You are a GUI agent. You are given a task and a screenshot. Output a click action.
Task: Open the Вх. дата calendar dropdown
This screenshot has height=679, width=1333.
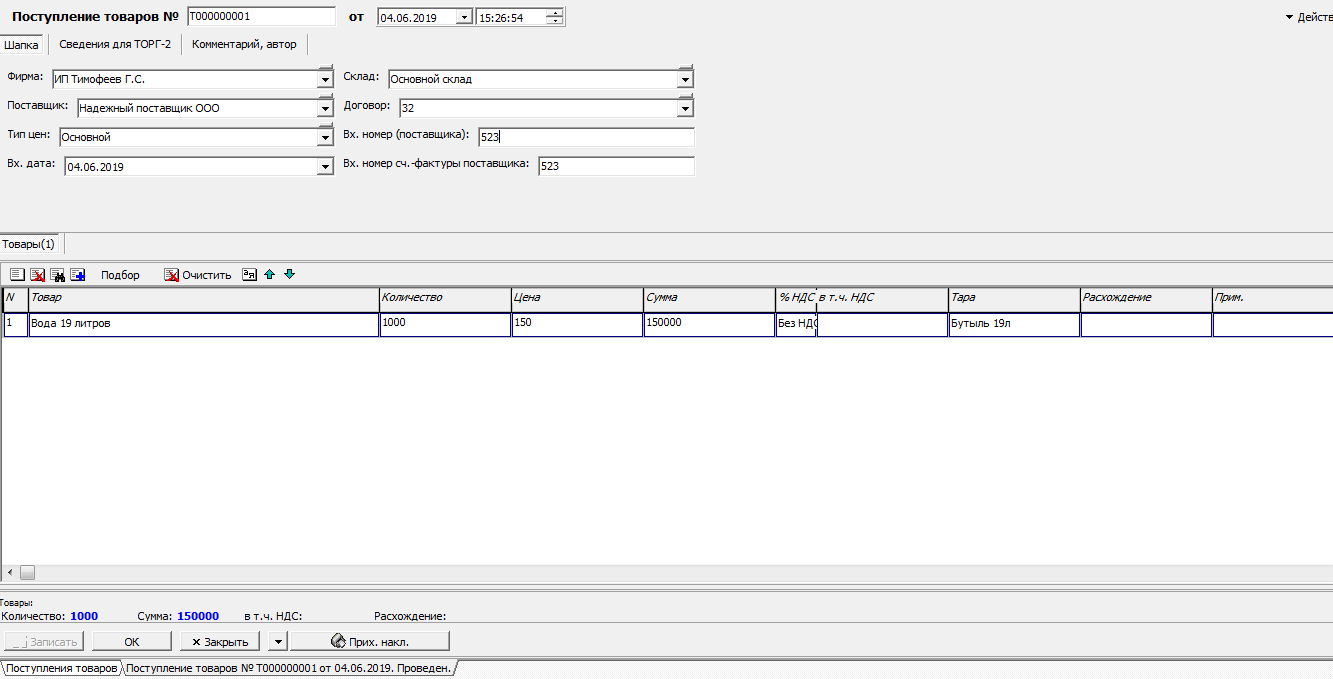coord(325,167)
